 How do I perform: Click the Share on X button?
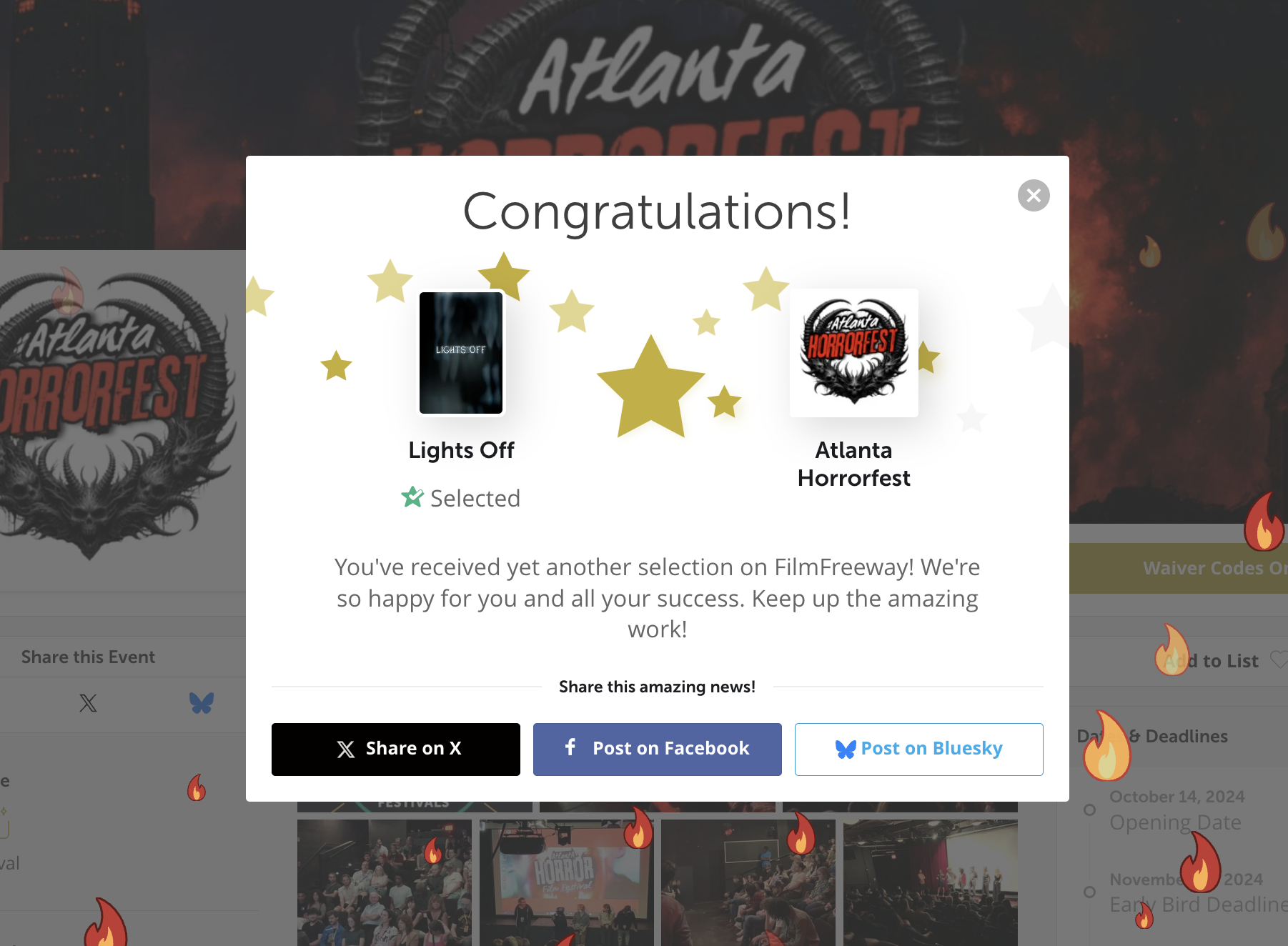pos(396,749)
